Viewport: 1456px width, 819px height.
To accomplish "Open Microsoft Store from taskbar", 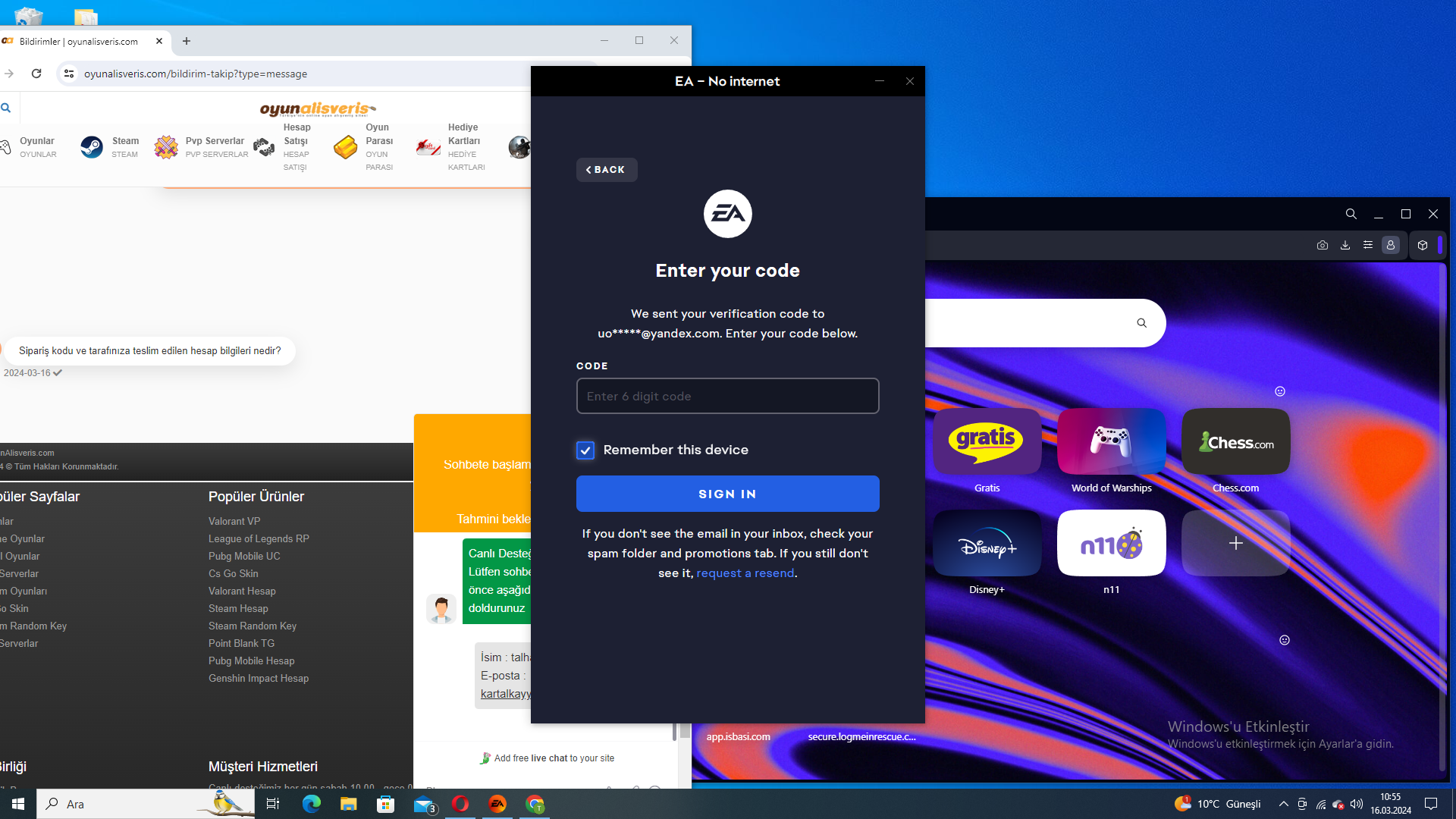I will pos(385,804).
